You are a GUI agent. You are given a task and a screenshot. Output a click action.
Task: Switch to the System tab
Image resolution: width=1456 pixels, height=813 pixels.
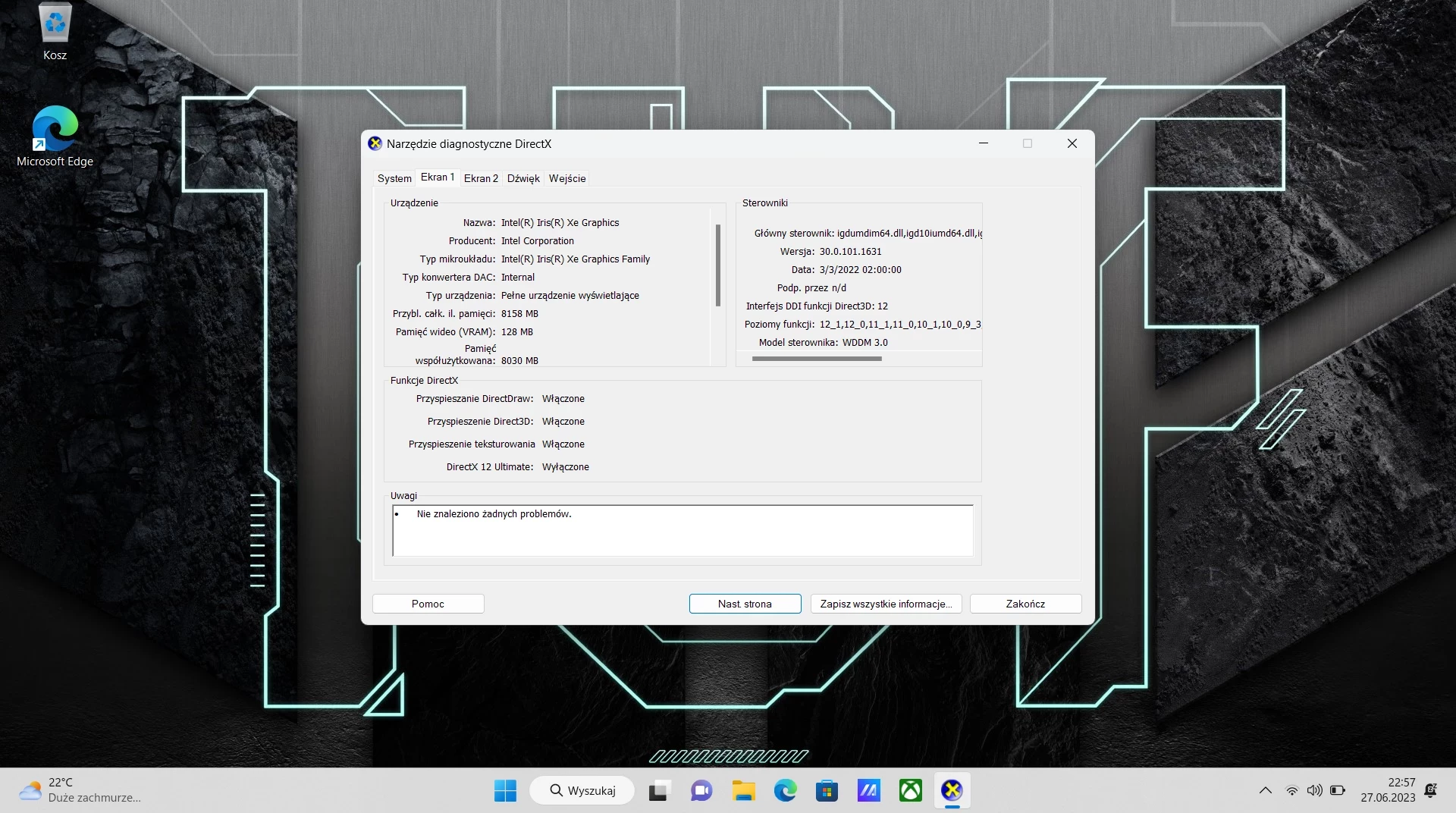(394, 178)
